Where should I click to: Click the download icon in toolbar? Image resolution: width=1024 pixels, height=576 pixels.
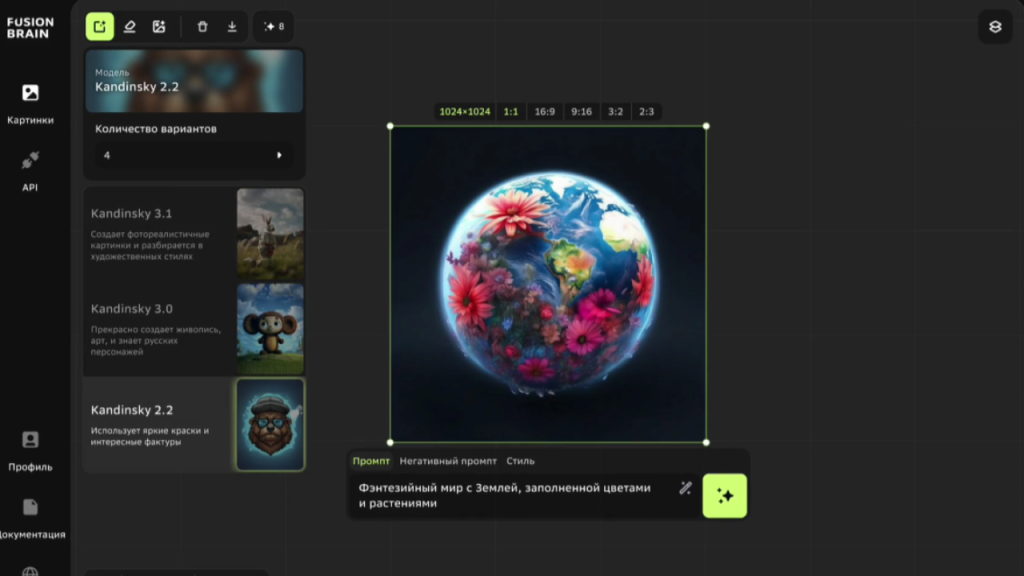point(232,27)
